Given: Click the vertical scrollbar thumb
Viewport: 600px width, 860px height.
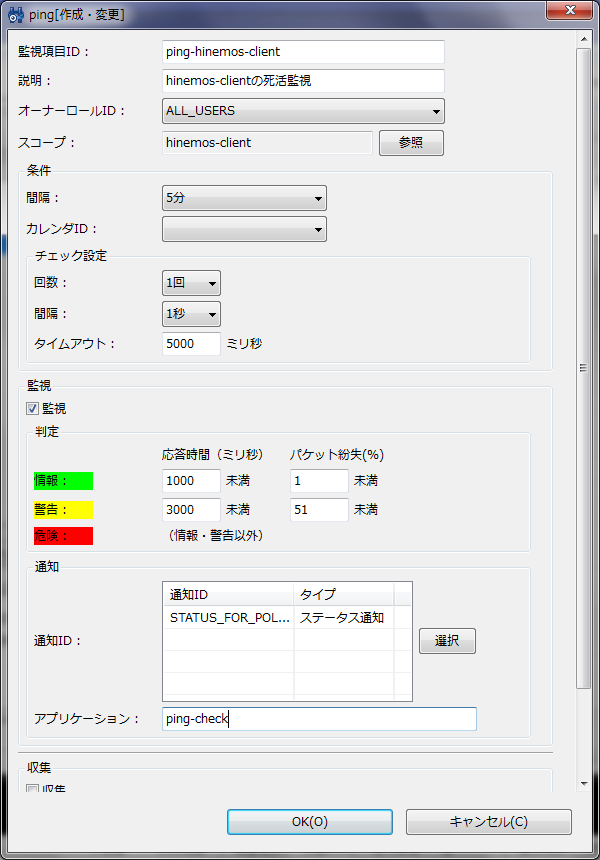Looking at the screenshot, I should click(584, 368).
